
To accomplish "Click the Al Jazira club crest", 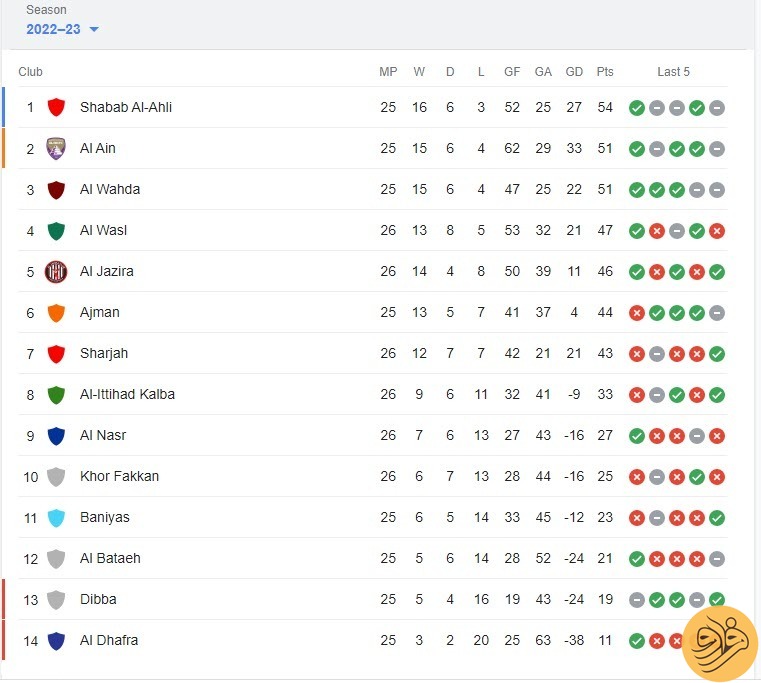I will (56, 271).
